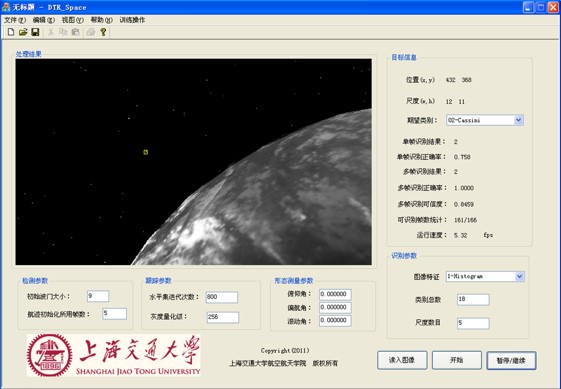Click the 单帧识别正确率 value 0.758

pos(462,157)
